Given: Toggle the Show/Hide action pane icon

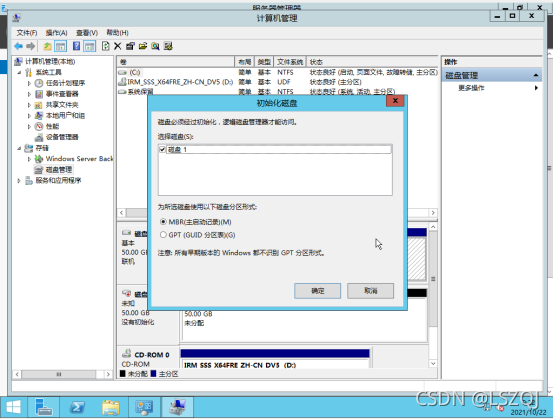Looking at the screenshot, I should pyautogui.click(x=90, y=46).
